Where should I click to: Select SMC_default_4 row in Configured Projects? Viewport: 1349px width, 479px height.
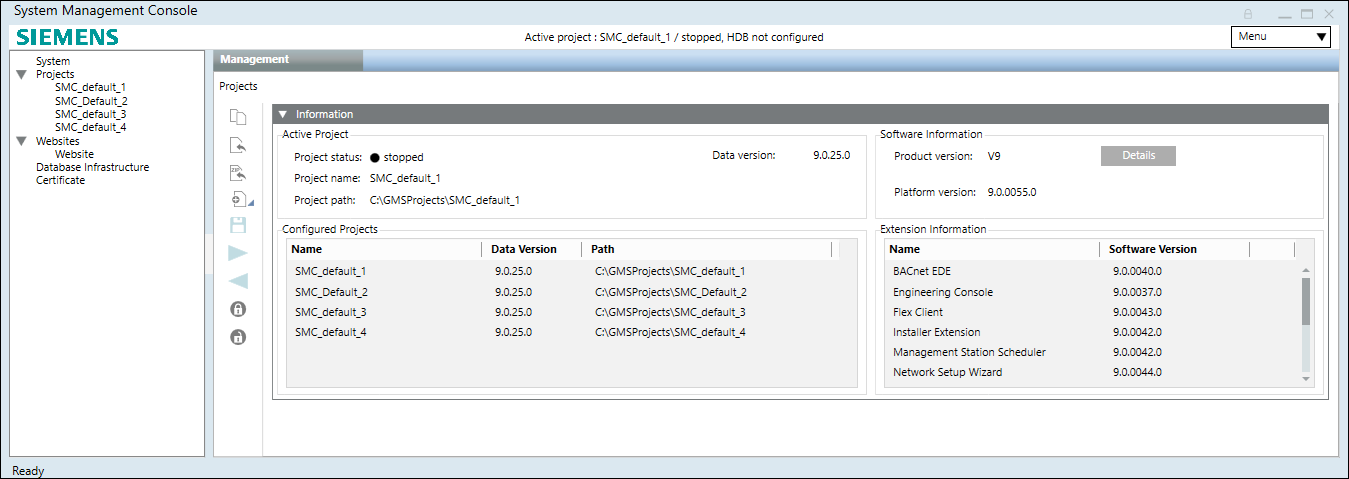tap(572, 332)
